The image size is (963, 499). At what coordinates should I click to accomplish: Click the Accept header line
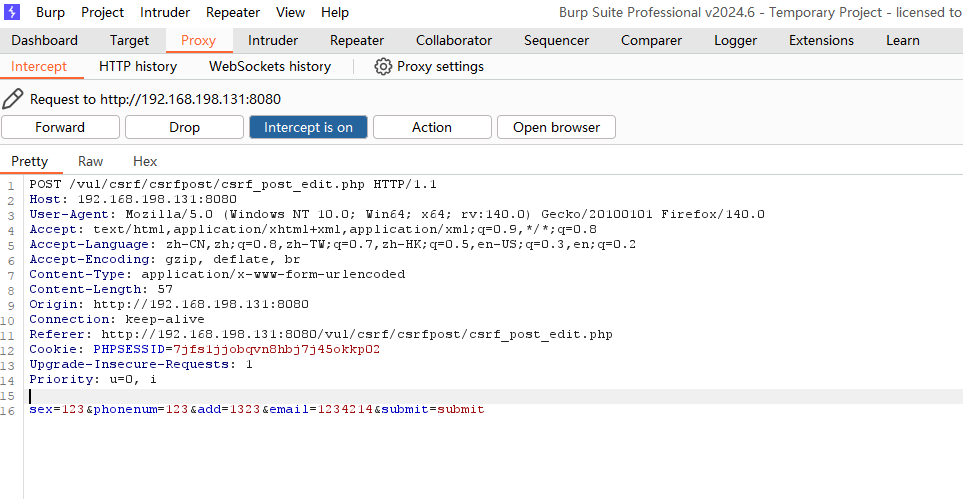coord(313,229)
